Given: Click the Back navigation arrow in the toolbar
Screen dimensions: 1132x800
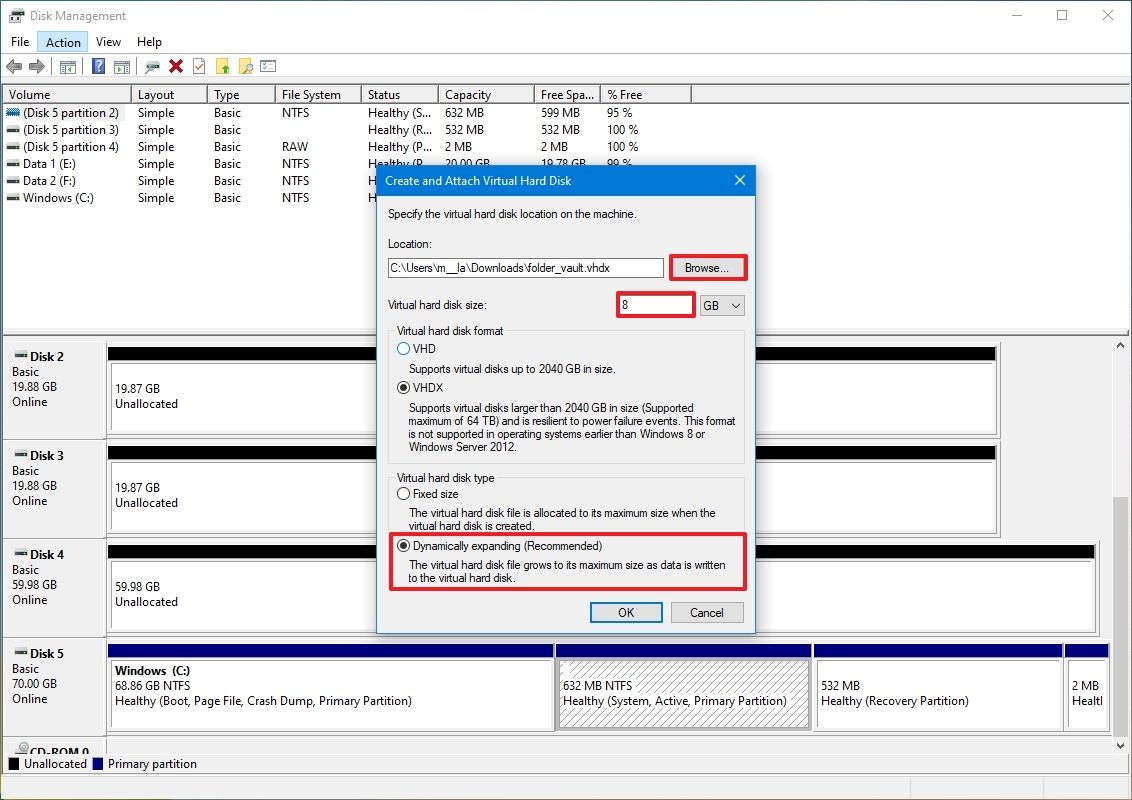Looking at the screenshot, I should [13, 66].
